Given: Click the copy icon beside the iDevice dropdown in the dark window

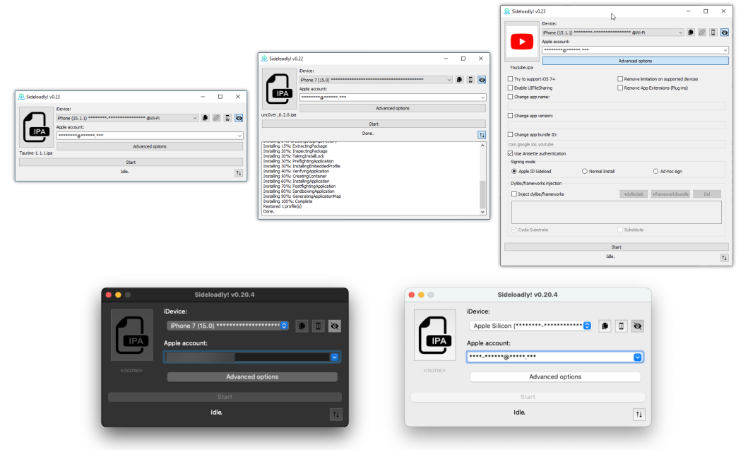Looking at the screenshot, I should coord(300,326).
